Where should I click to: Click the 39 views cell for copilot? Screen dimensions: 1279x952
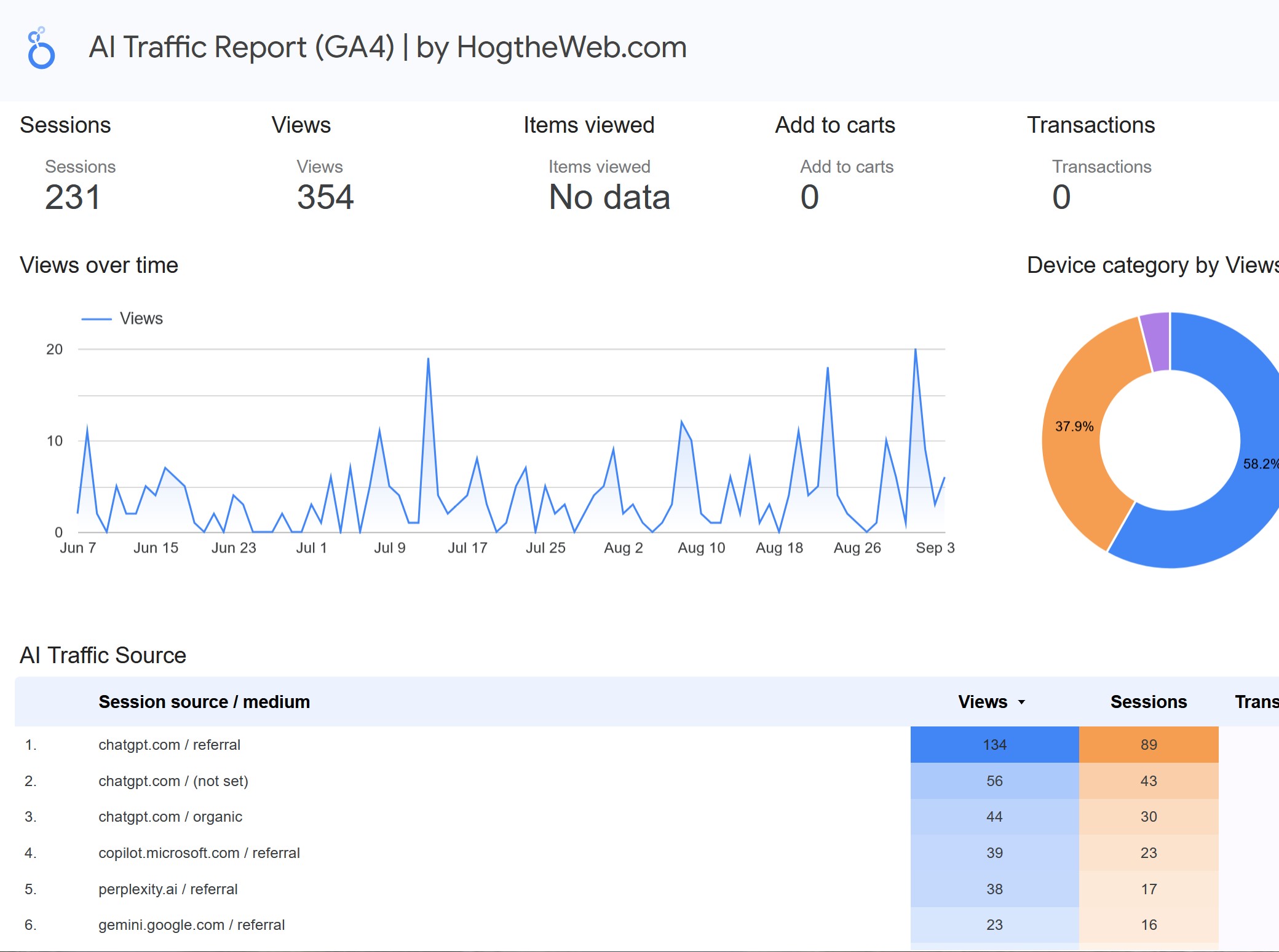995,853
